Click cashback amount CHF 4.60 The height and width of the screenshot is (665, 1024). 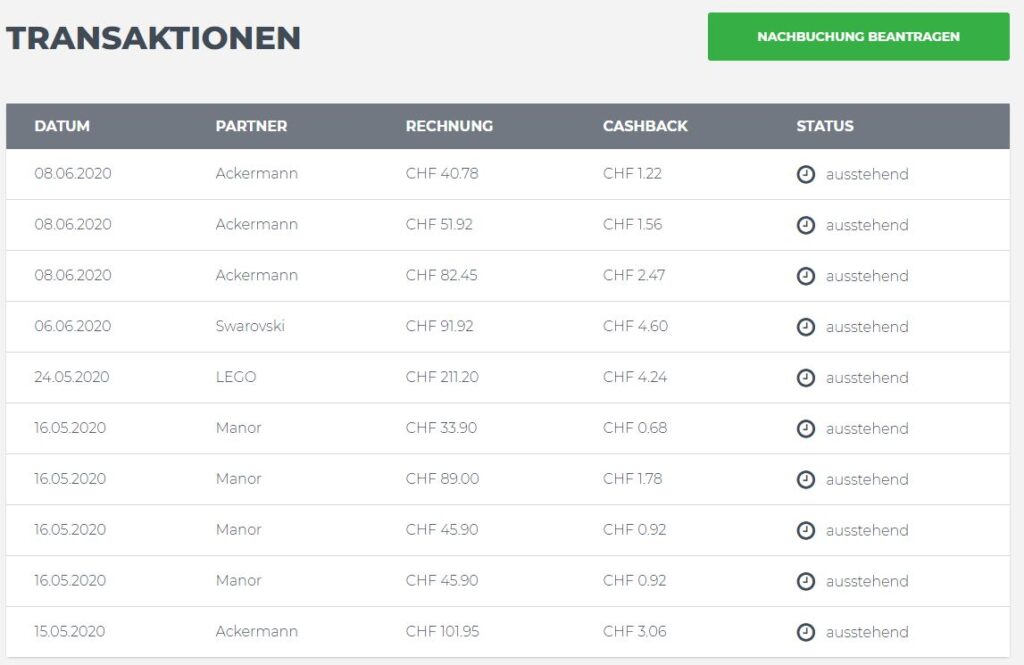(635, 326)
